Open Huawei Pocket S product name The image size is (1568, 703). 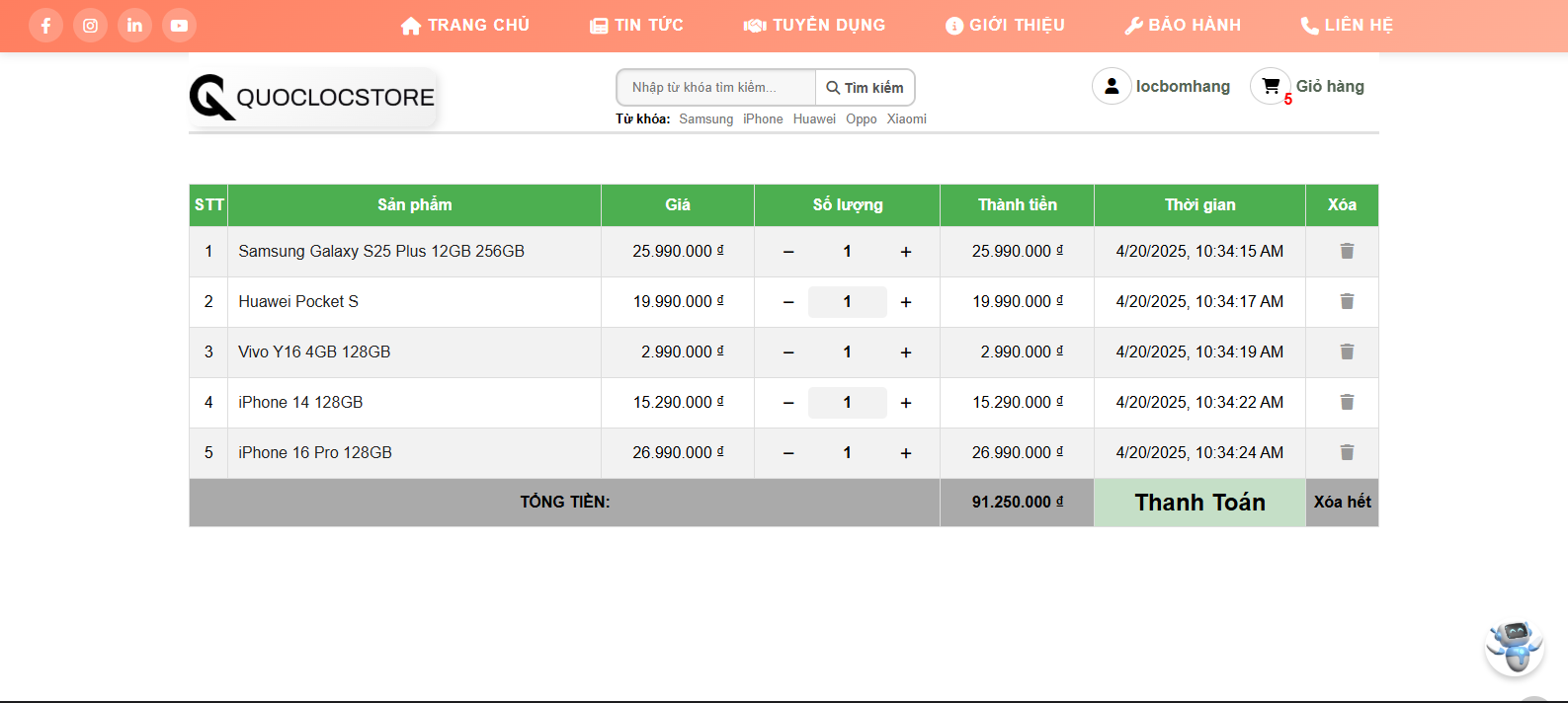298,302
